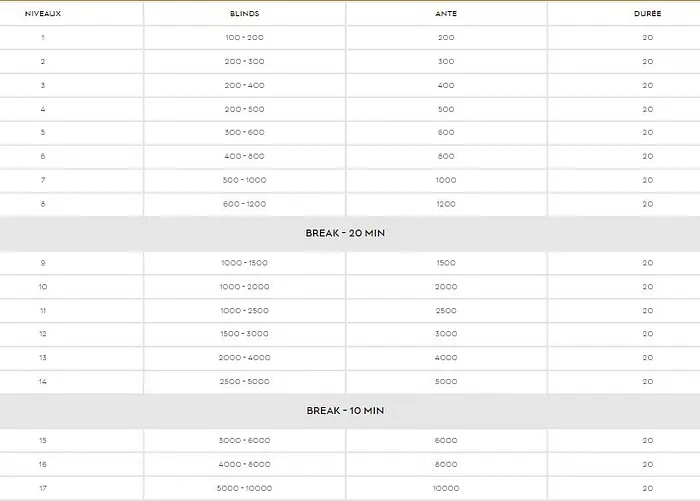The width and height of the screenshot is (700, 501).
Task: Click the BREAK - 10 MIN row
Action: pos(345,411)
